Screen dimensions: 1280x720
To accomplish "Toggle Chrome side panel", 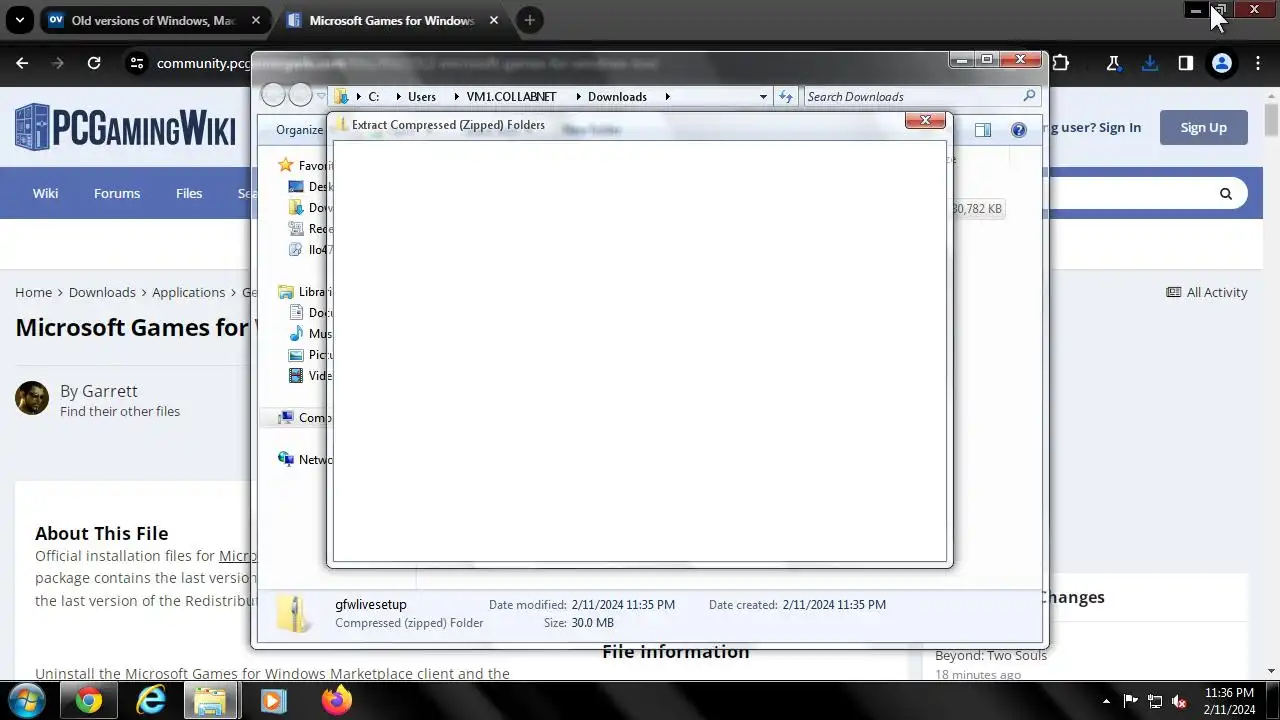I will pos(1186,63).
